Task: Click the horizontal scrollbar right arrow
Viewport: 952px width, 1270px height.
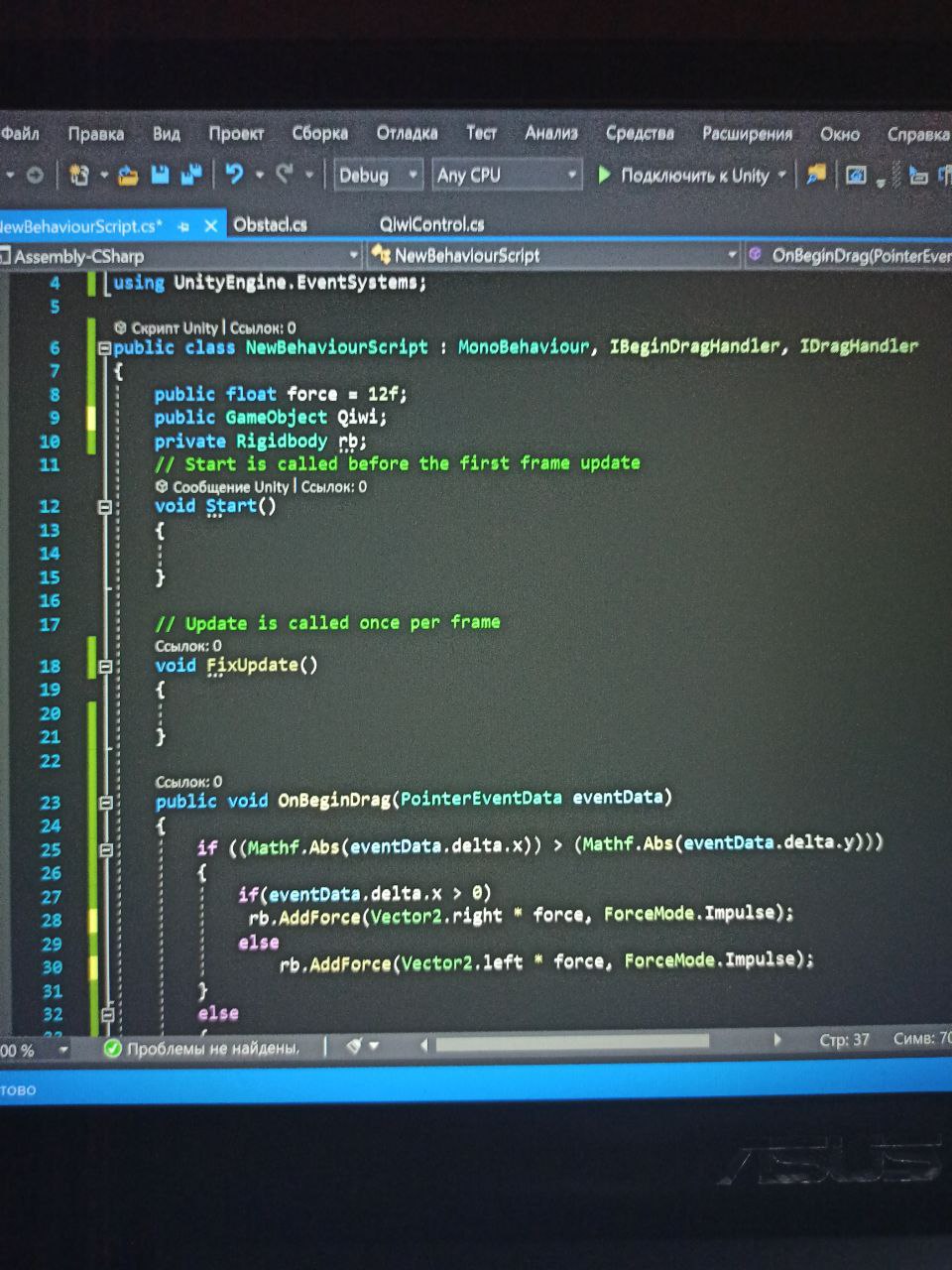Action: (777, 1041)
